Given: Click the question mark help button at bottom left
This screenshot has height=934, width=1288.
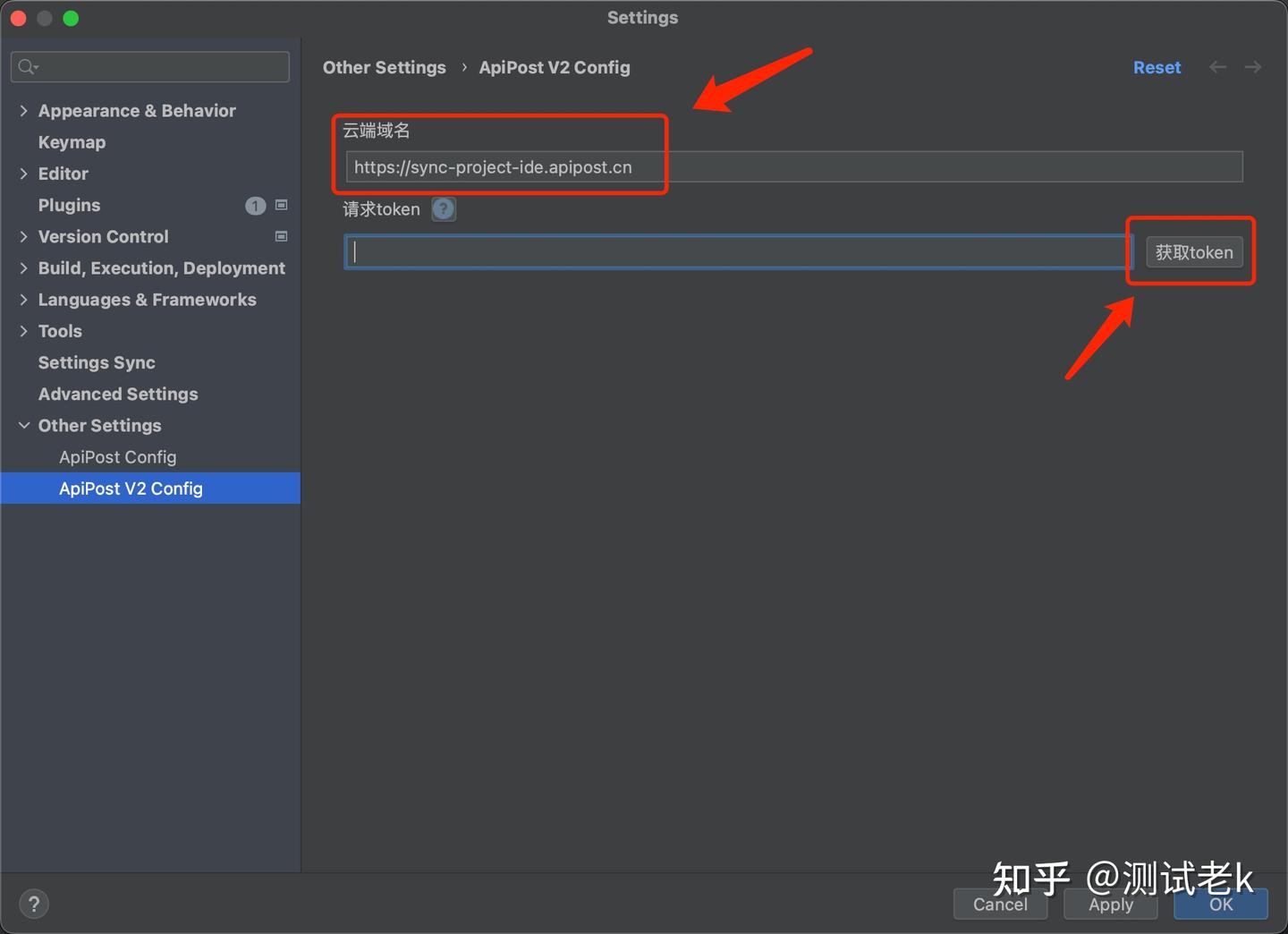Looking at the screenshot, I should coord(34,904).
